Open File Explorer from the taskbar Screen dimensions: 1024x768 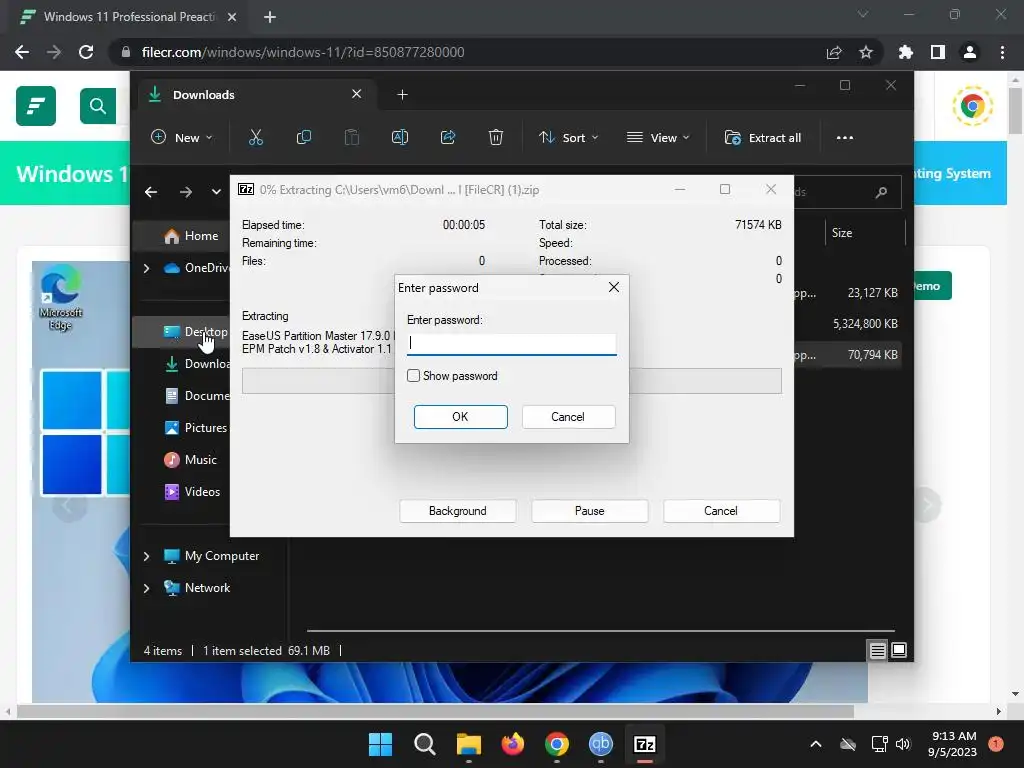click(468, 744)
